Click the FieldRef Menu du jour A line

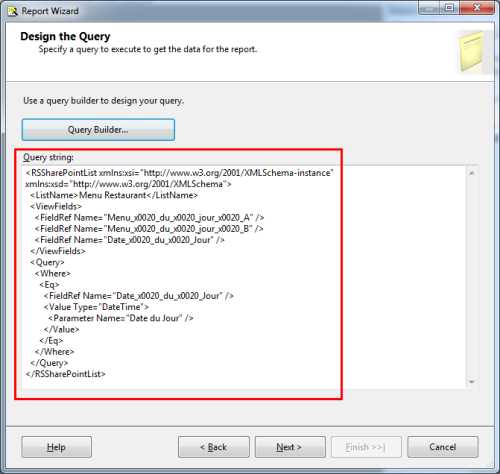pyautogui.click(x=149, y=218)
